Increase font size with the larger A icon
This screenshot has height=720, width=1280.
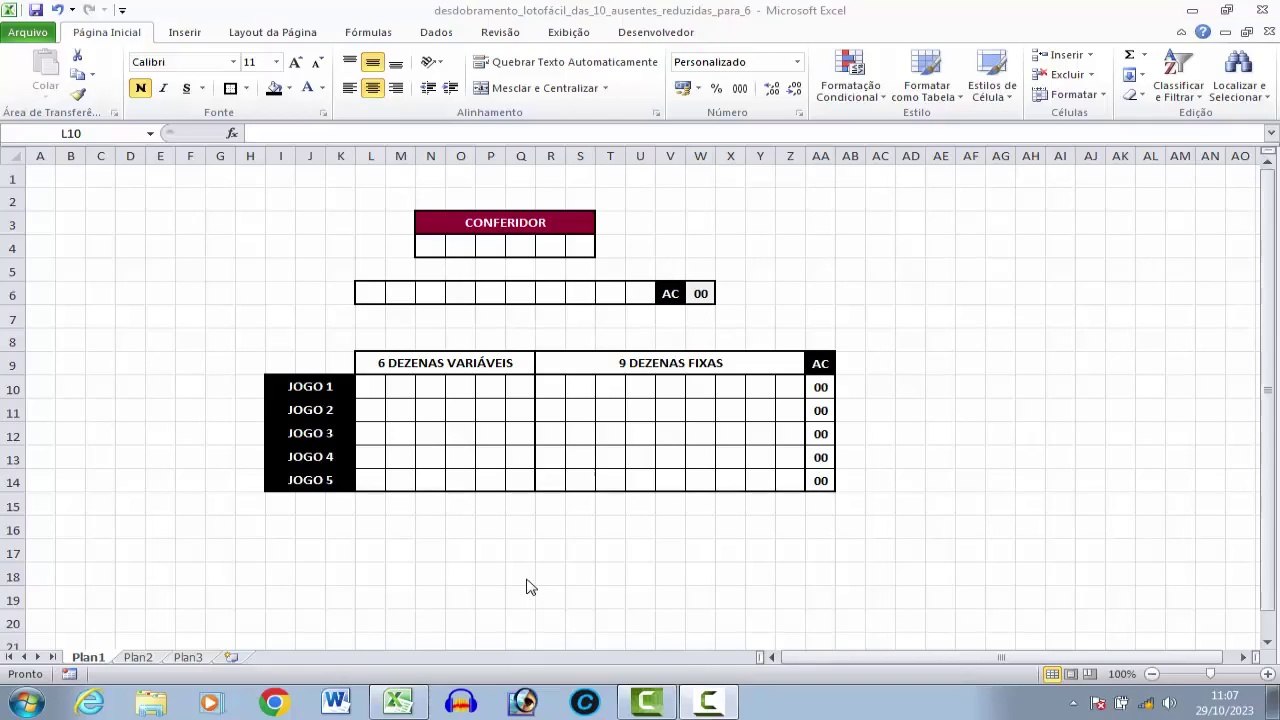tap(295, 62)
